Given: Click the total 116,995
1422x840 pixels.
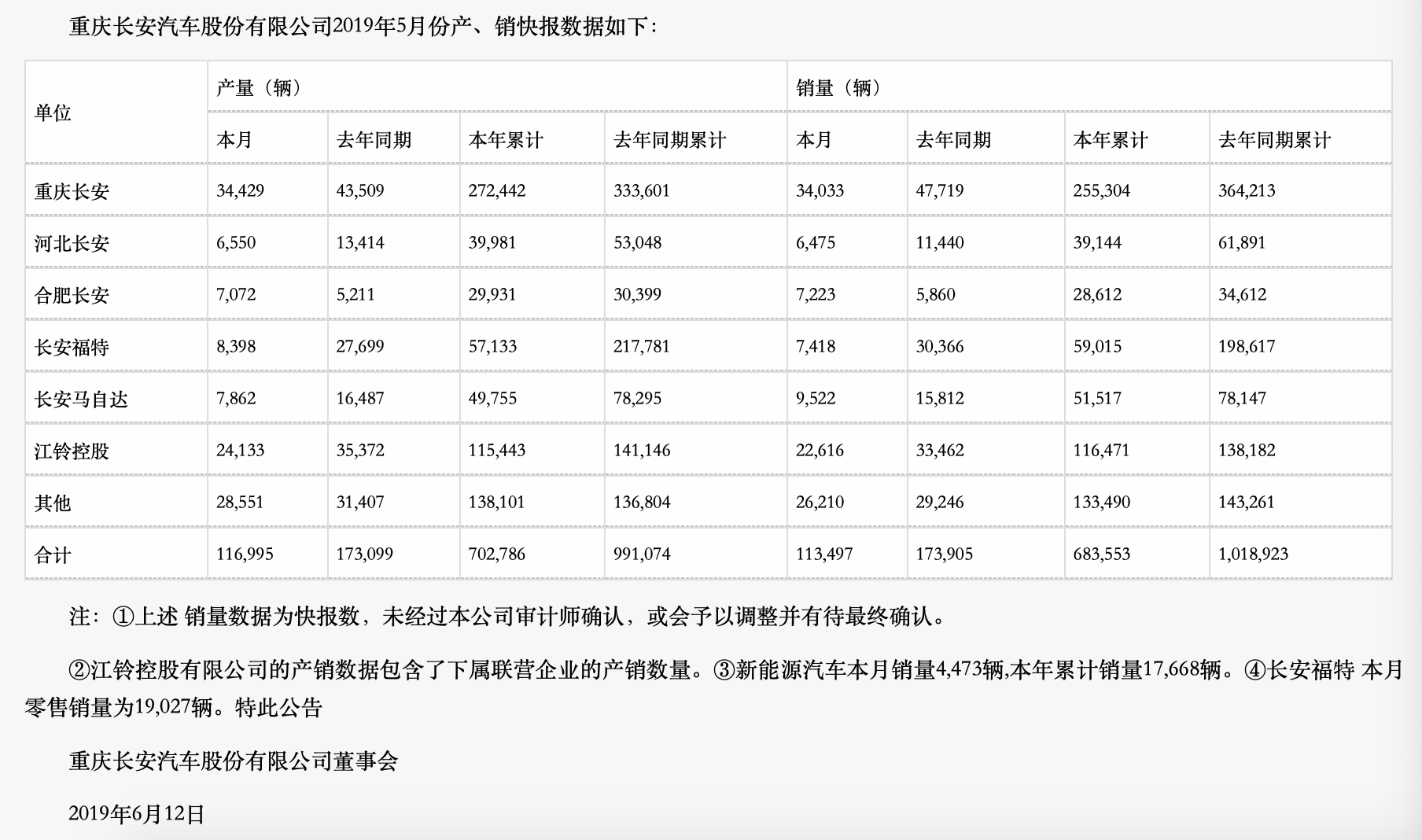Looking at the screenshot, I should pos(245,554).
